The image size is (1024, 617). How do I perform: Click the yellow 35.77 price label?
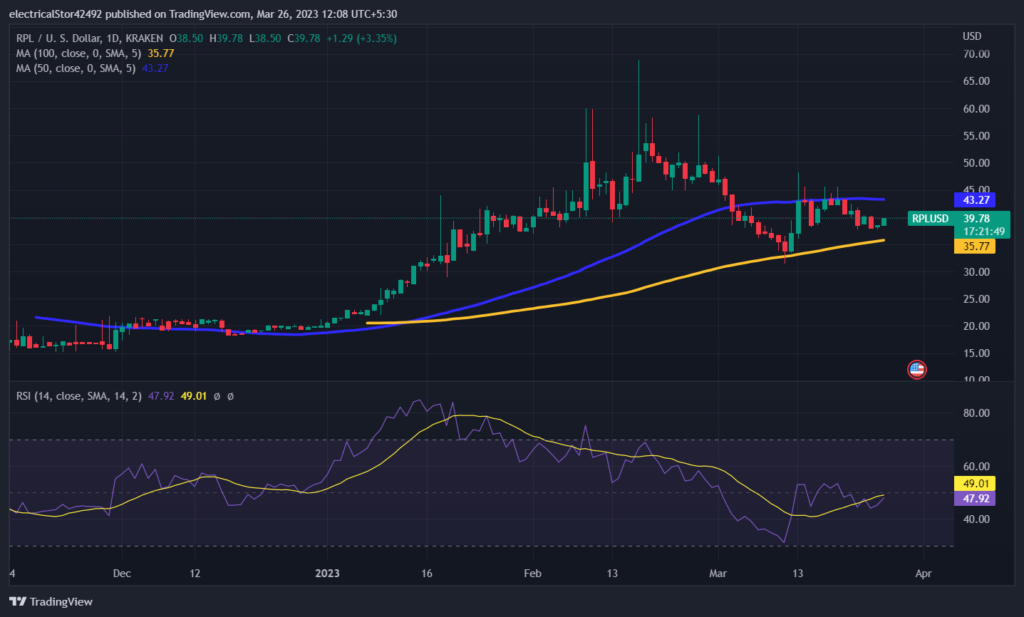[975, 246]
